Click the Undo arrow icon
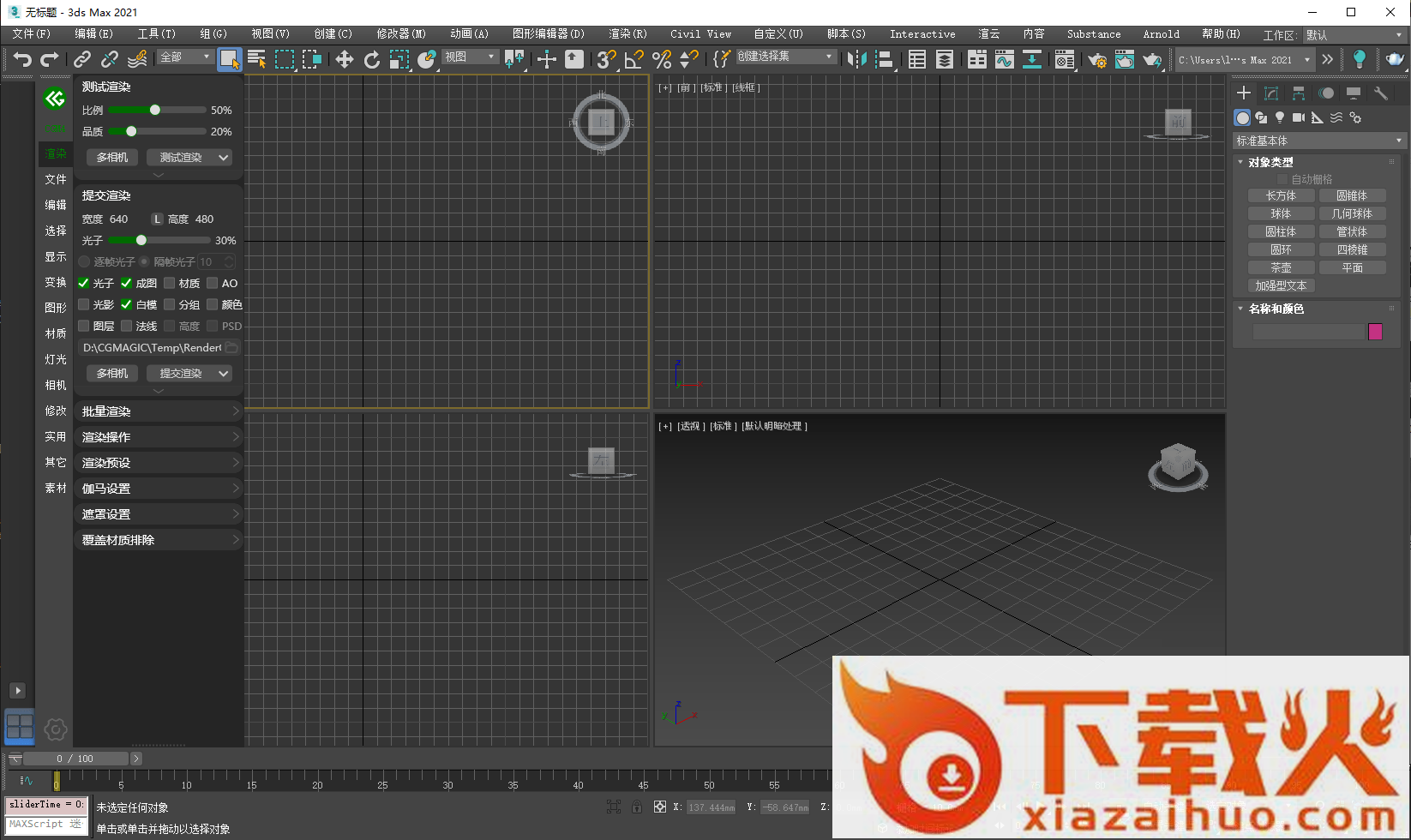The height and width of the screenshot is (840, 1411). pos(23,59)
